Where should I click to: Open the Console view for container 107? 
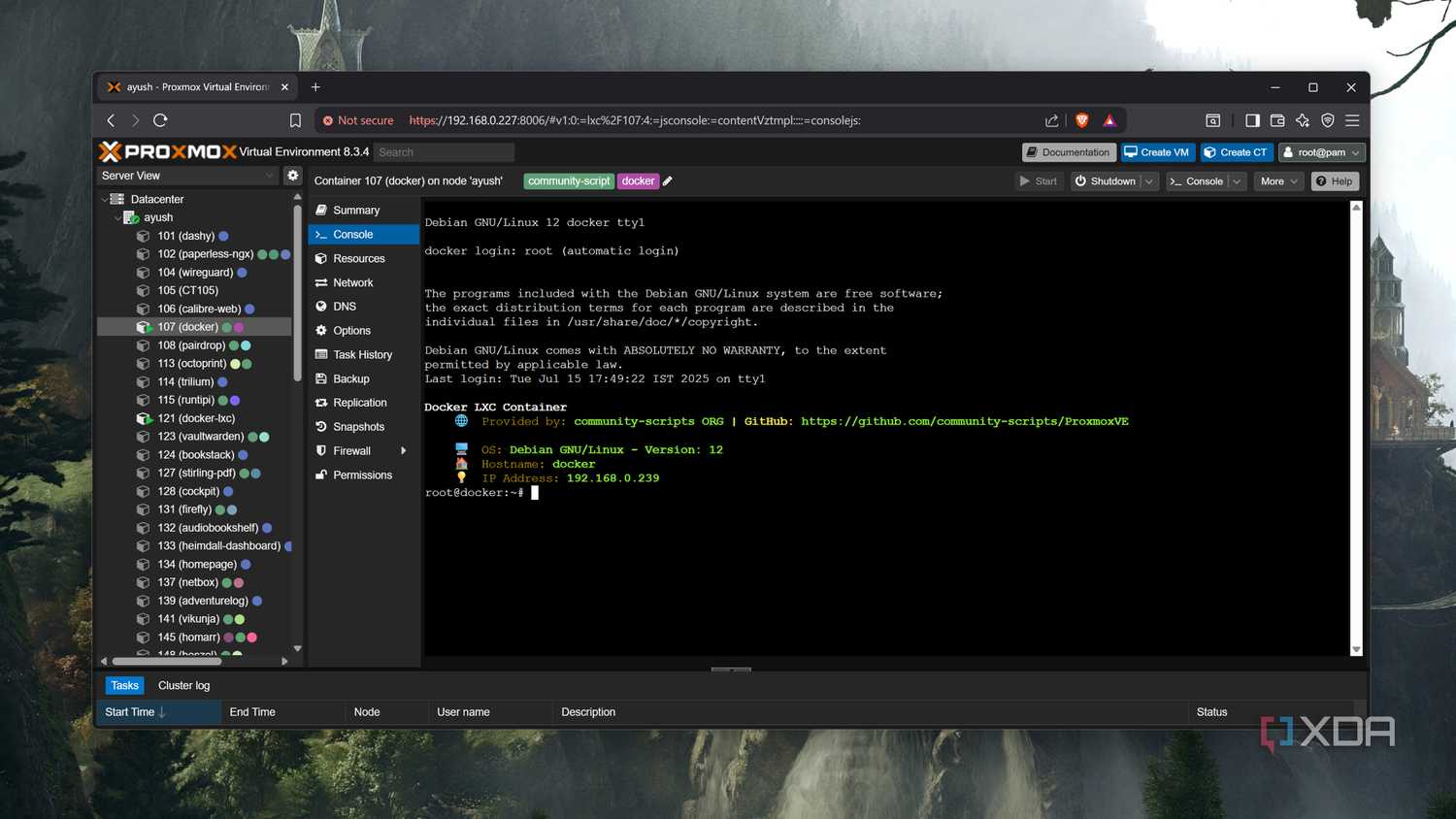pyautogui.click(x=351, y=234)
